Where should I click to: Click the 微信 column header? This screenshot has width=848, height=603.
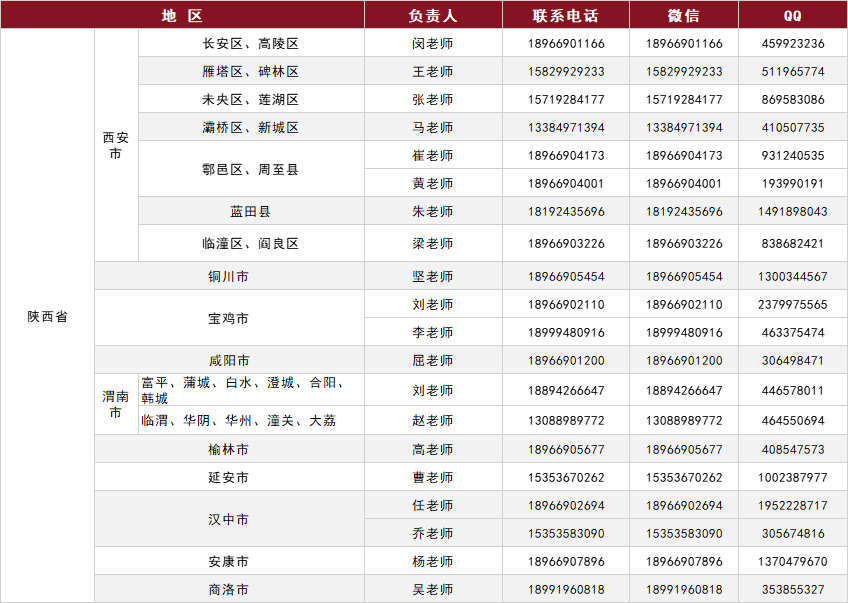[x=684, y=15]
